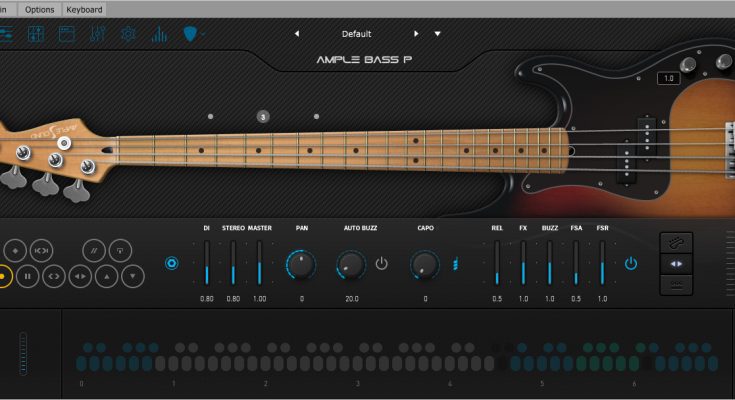Screen dimensions: 735x400
Task: Click the pause-symbol articulation button
Action: pyautogui.click(x=28, y=275)
